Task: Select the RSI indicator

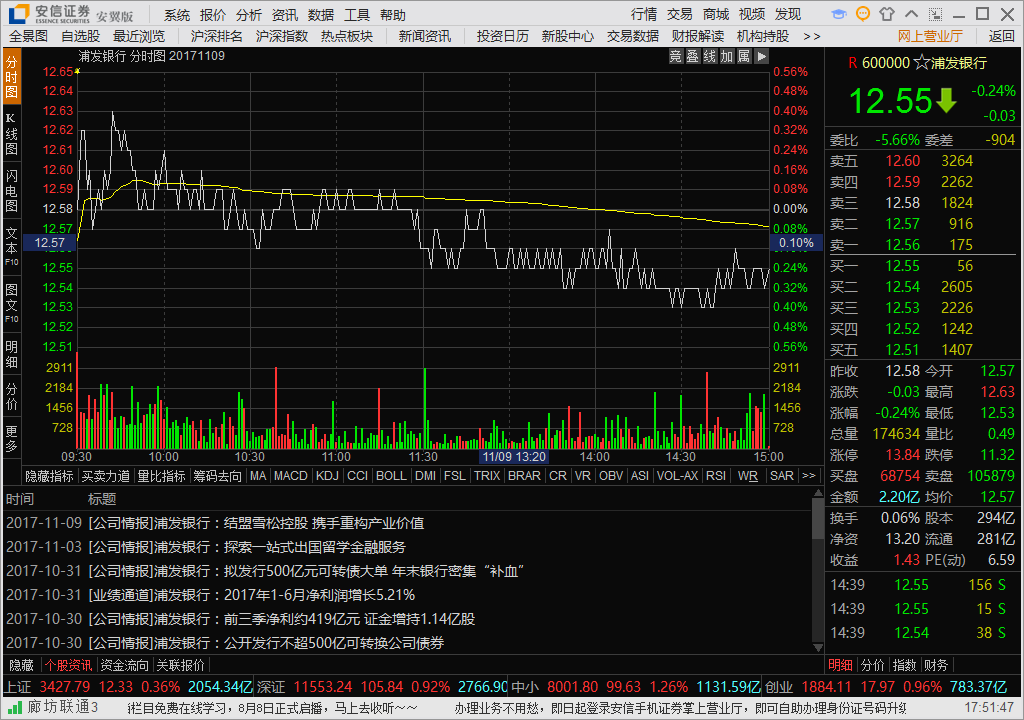Action: [716, 476]
